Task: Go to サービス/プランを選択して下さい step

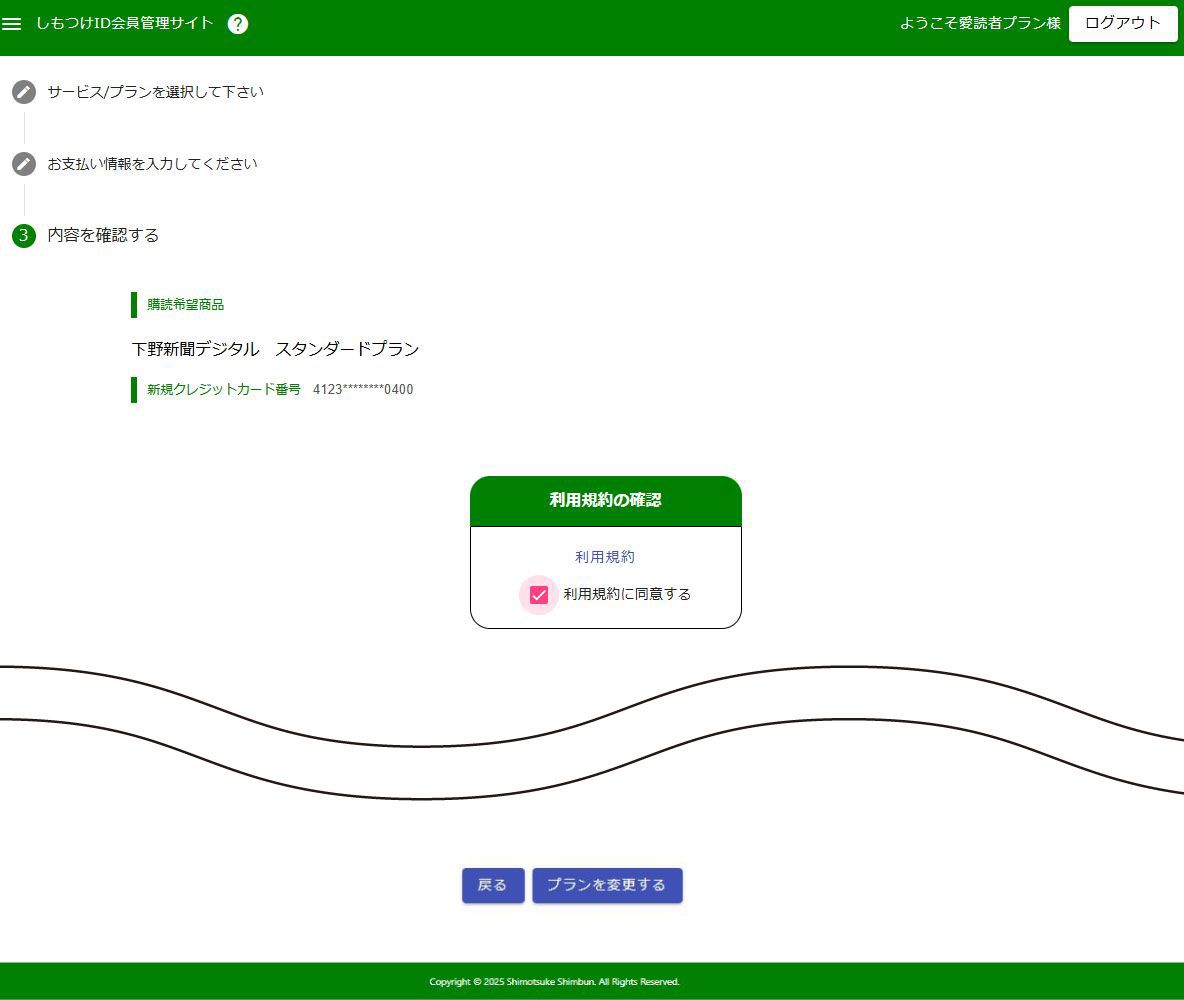Action: pyautogui.click(x=156, y=92)
